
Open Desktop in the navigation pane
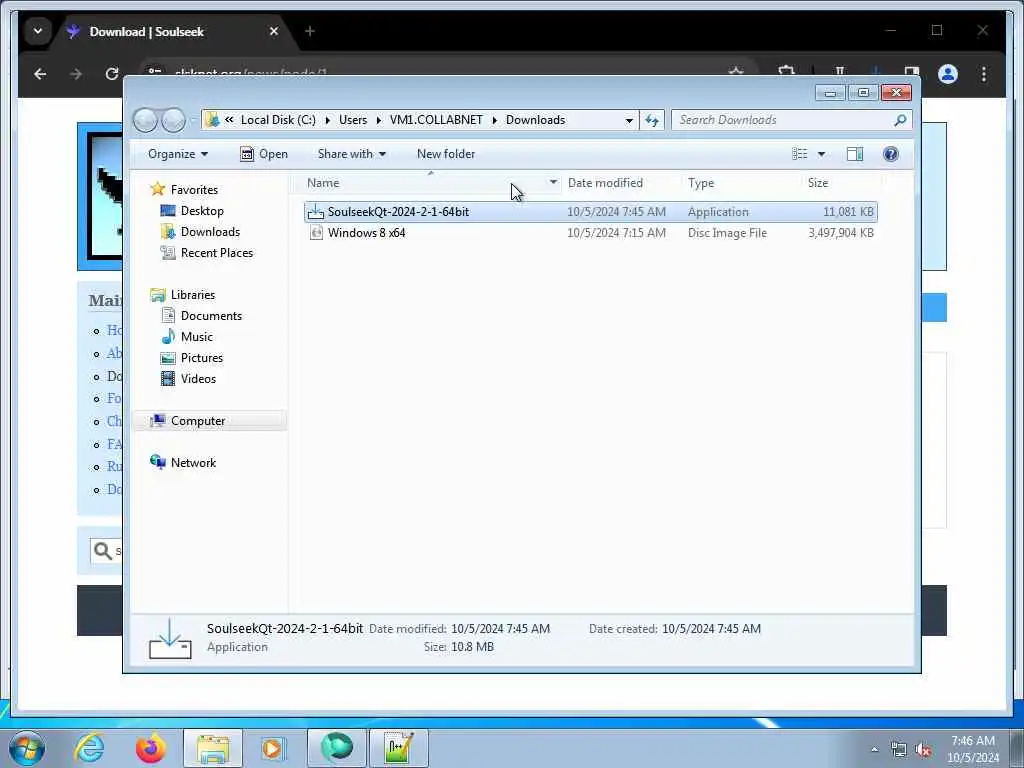[202, 211]
